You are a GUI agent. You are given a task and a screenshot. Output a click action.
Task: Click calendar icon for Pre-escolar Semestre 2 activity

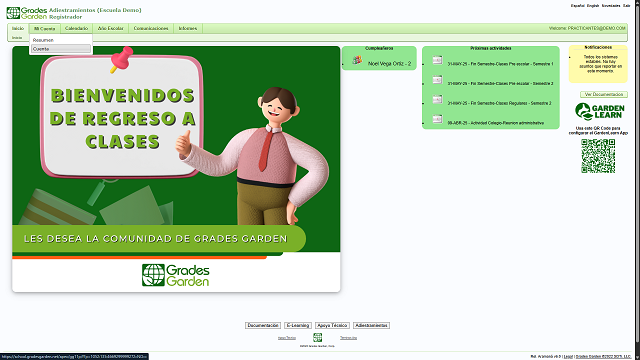(438, 80)
